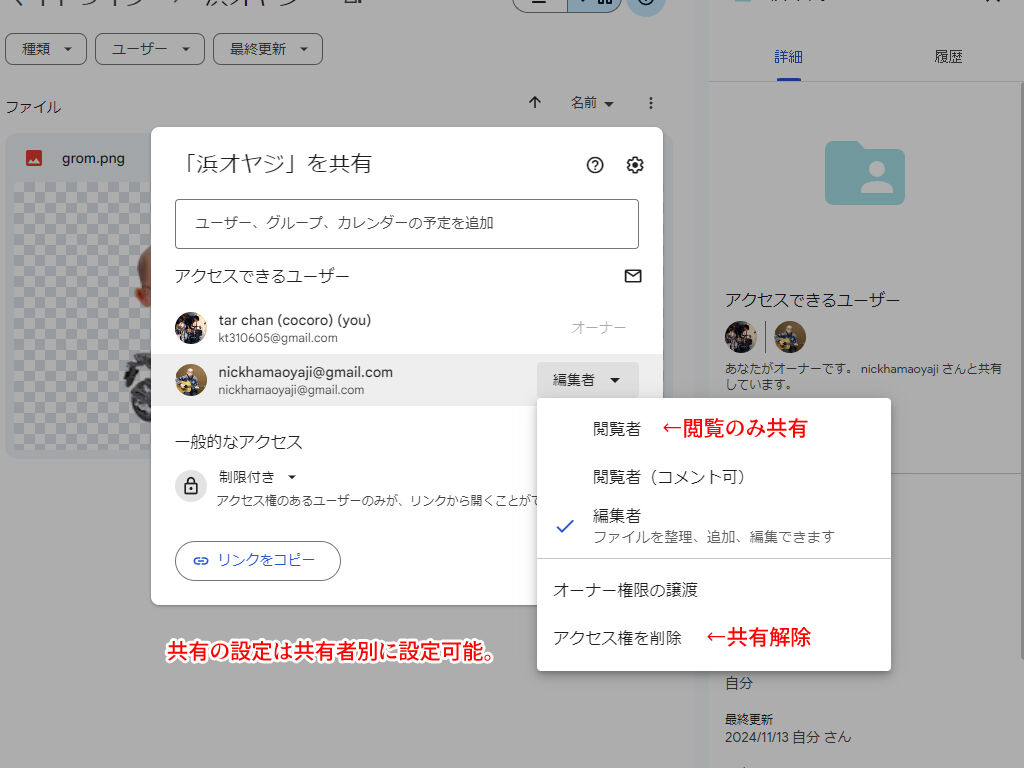1024x768 pixels.
Task: Open the 種類 filter dropdown
Action: point(45,49)
